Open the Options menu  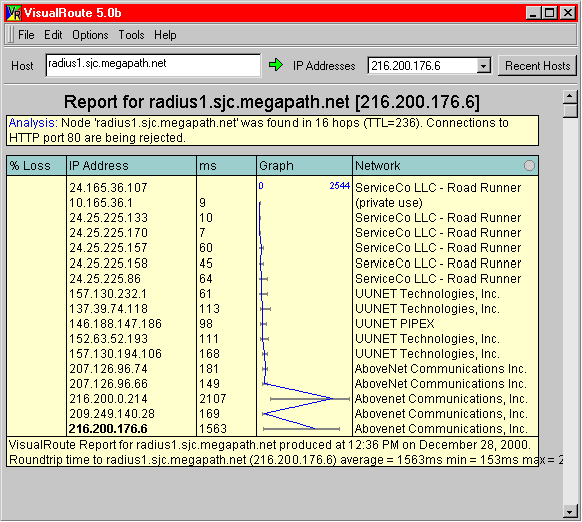pyautogui.click(x=90, y=35)
